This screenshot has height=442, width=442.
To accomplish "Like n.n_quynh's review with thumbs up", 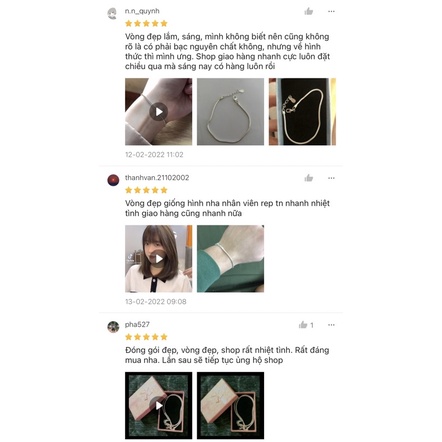I will point(309,12).
